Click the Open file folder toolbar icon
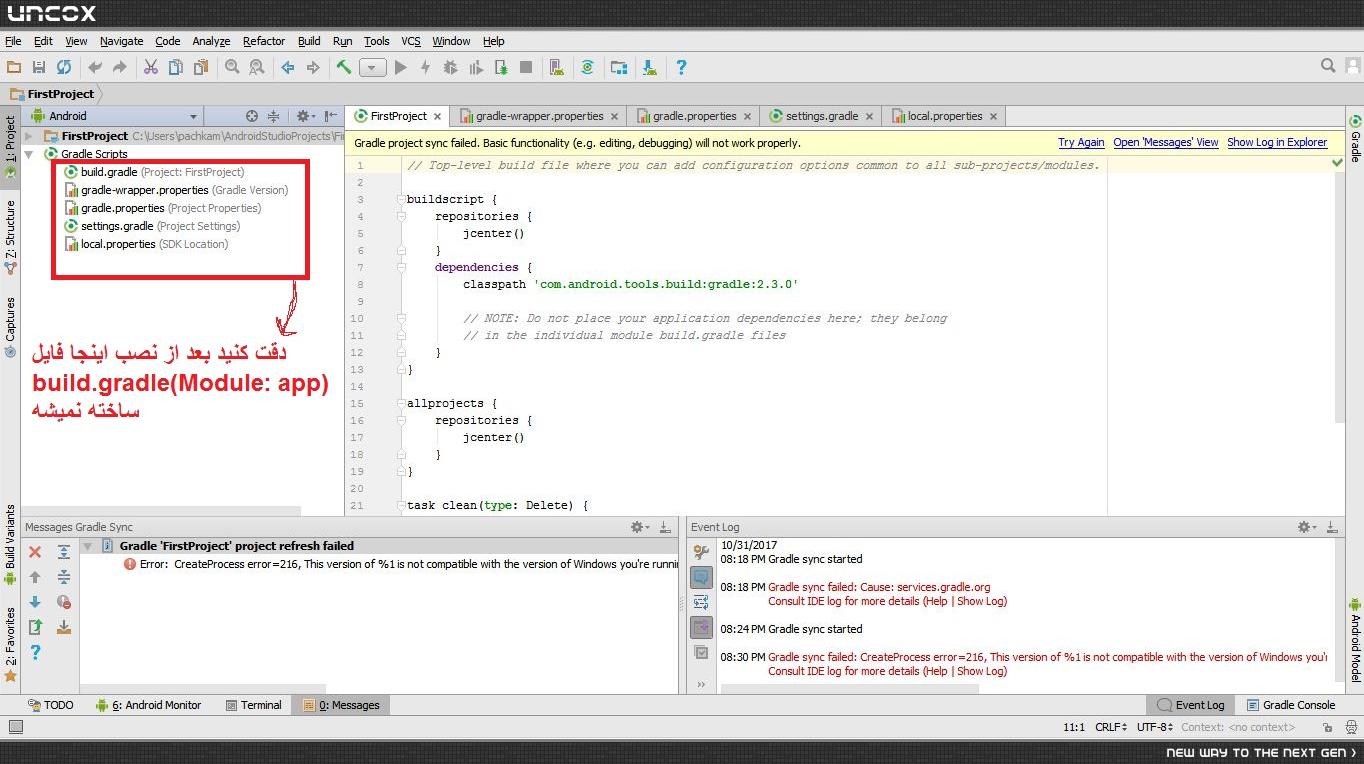 [x=14, y=67]
